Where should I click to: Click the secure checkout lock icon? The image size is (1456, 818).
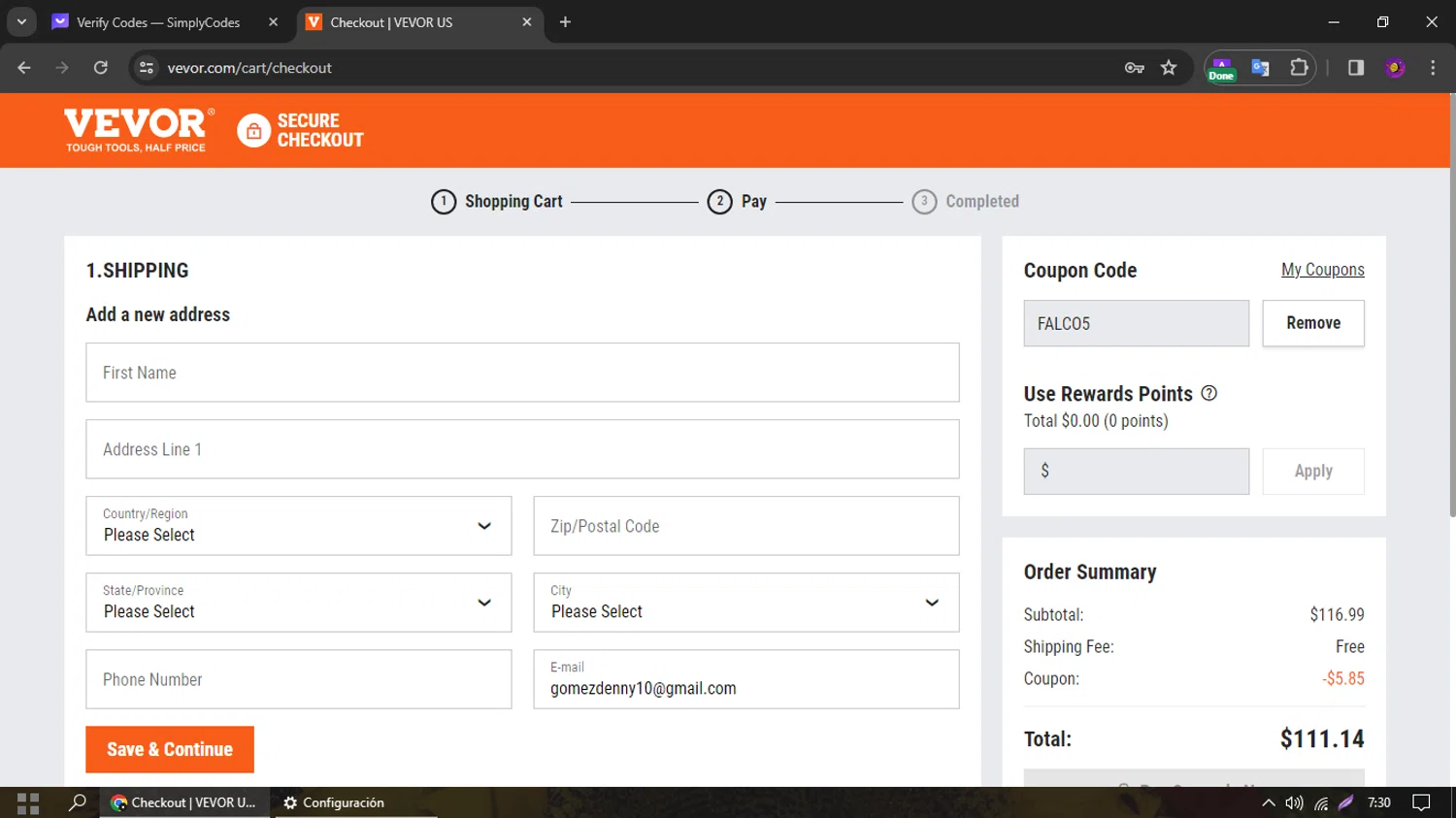[x=253, y=131]
